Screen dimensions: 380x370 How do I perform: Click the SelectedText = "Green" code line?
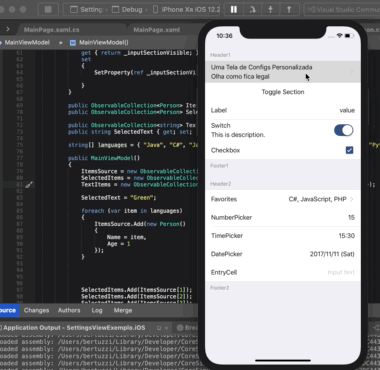click(x=118, y=198)
